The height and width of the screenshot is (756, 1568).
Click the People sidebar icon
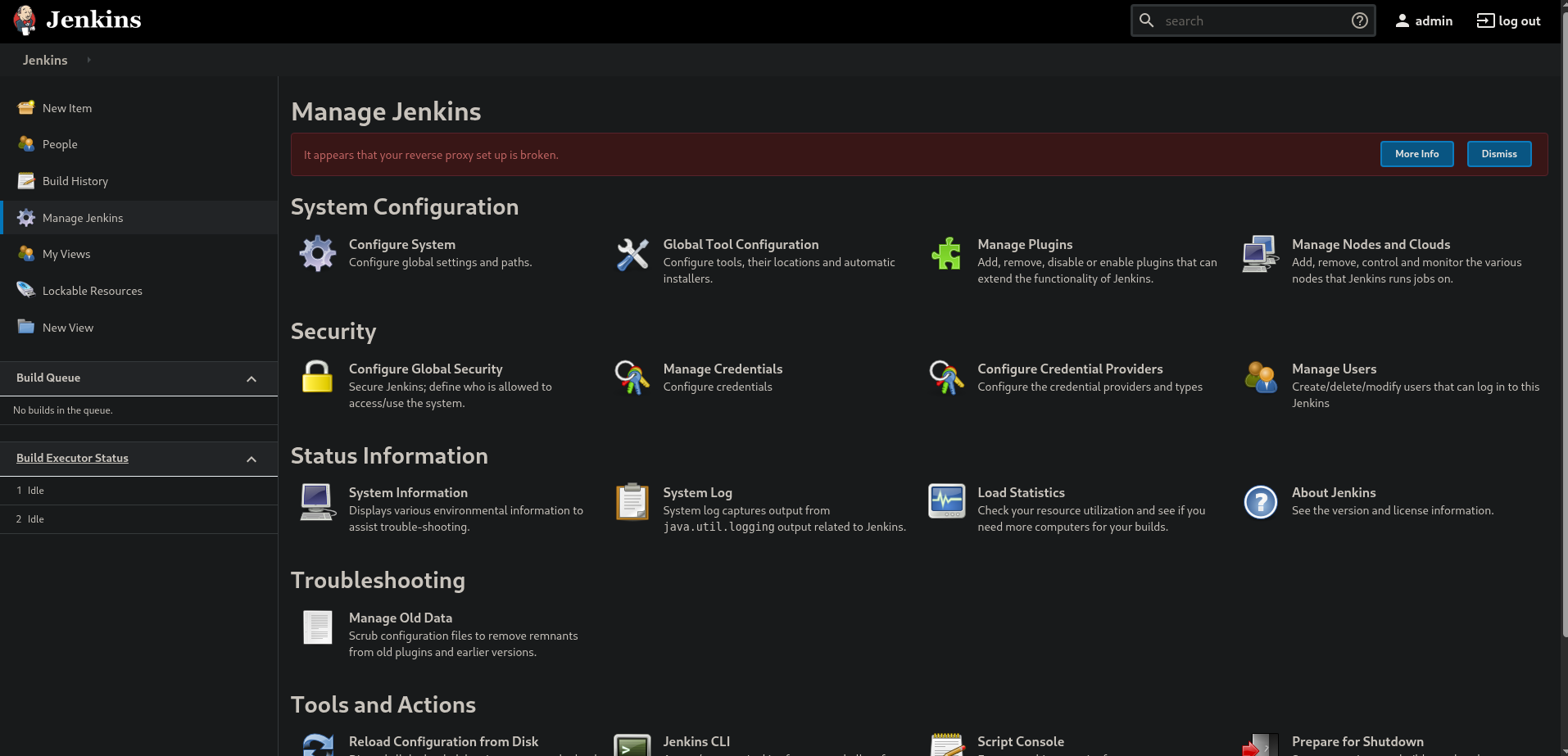[x=26, y=143]
